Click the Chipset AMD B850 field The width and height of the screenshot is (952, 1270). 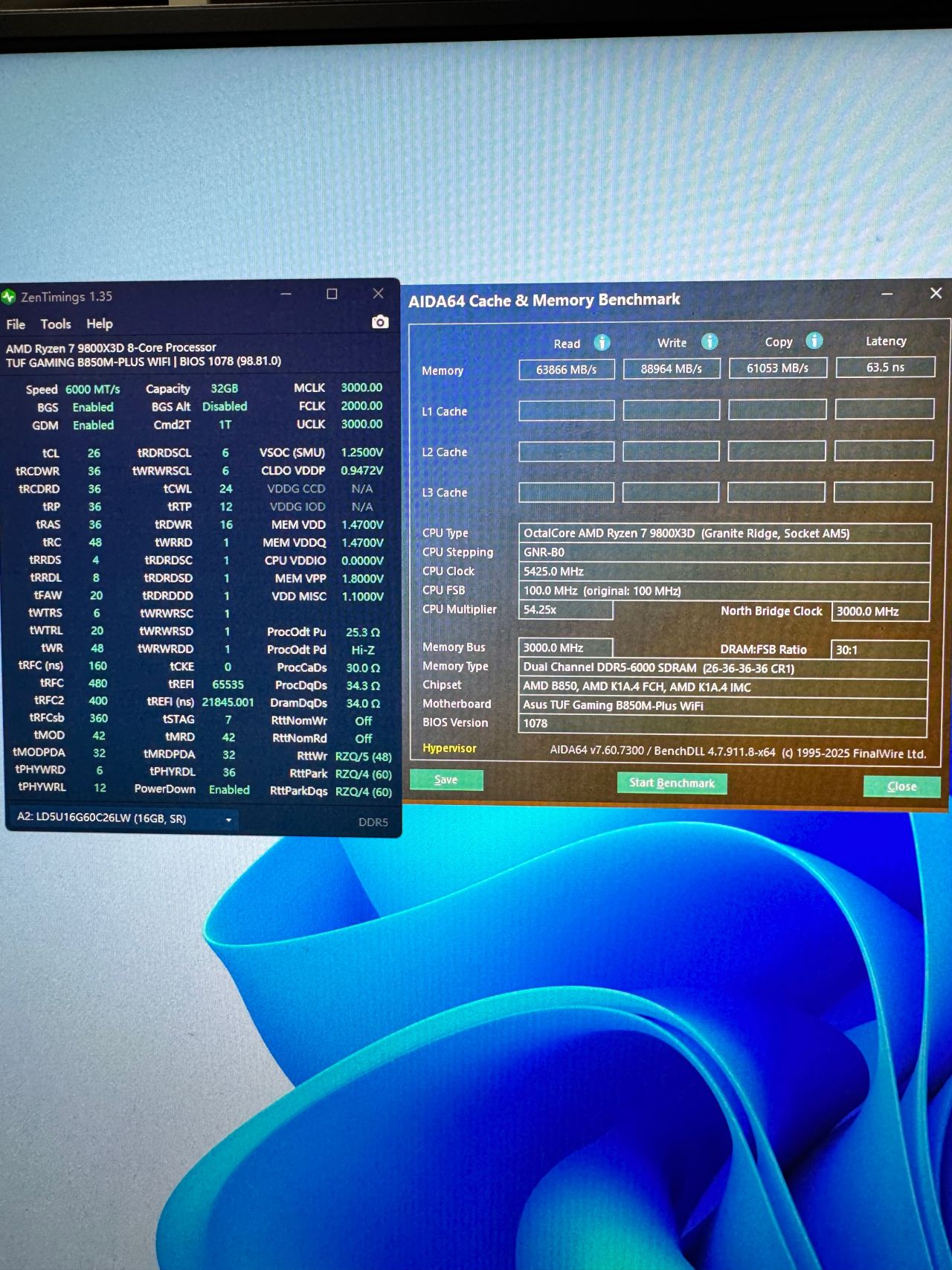(x=723, y=687)
